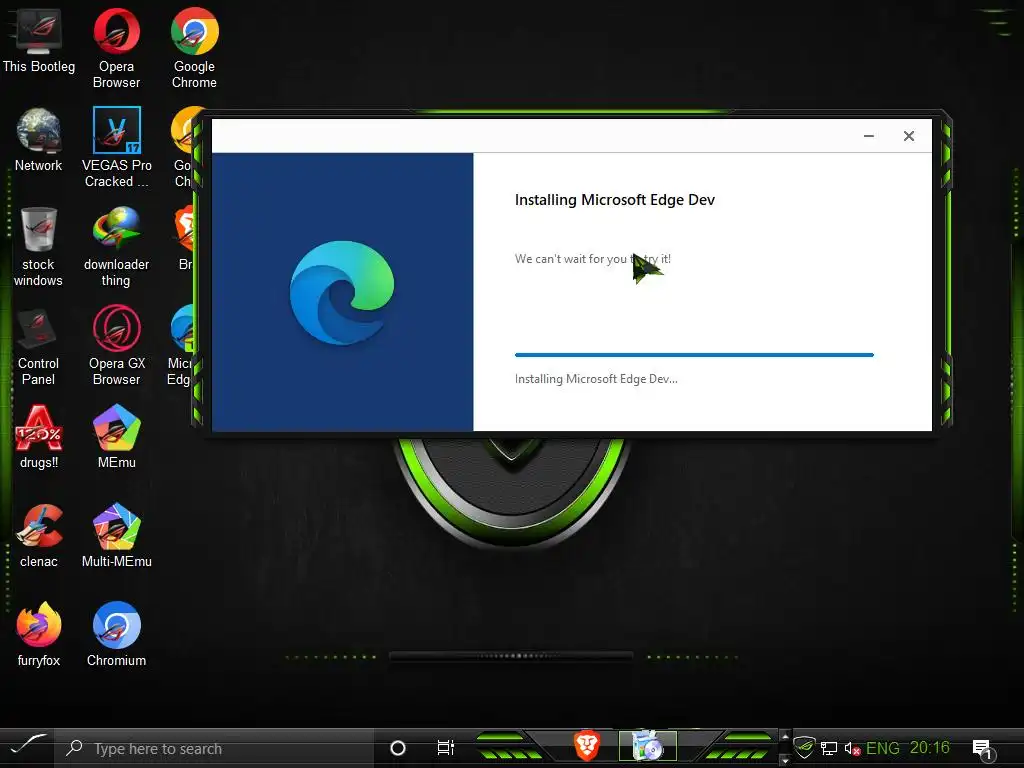Click the "Installing Microsoft Edge Dev" heading
This screenshot has width=1024, height=768.
pos(615,200)
